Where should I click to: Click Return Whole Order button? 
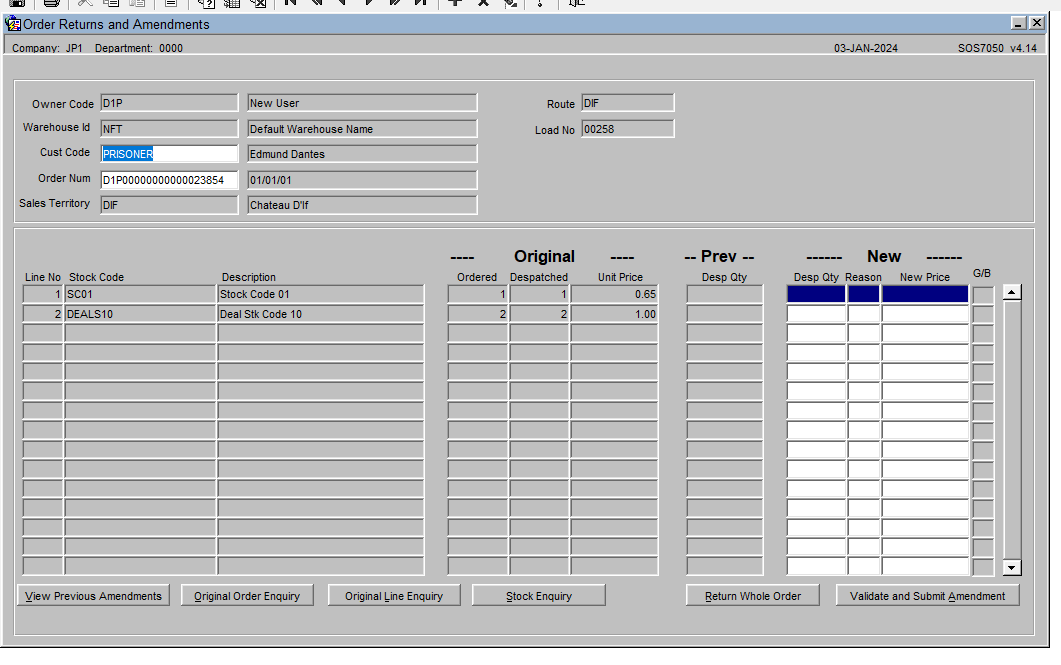pyautogui.click(x=752, y=595)
